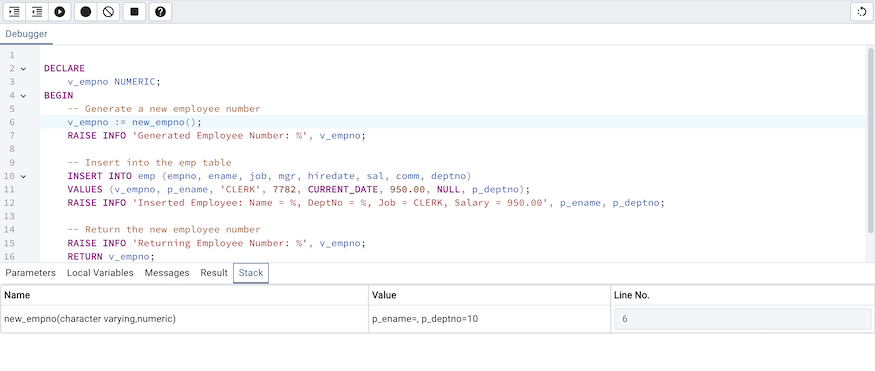875x371 pixels.
Task: Clear all breakpoints using the crossed circle icon
Action: tap(108, 12)
